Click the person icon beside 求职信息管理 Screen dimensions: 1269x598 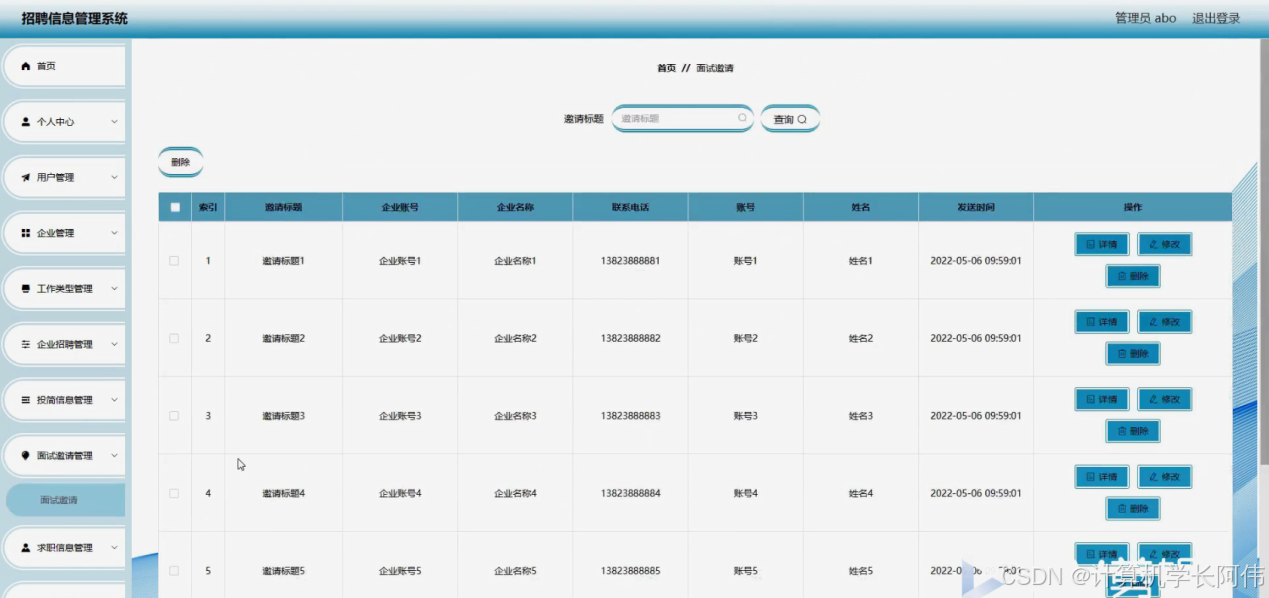[x=26, y=548]
